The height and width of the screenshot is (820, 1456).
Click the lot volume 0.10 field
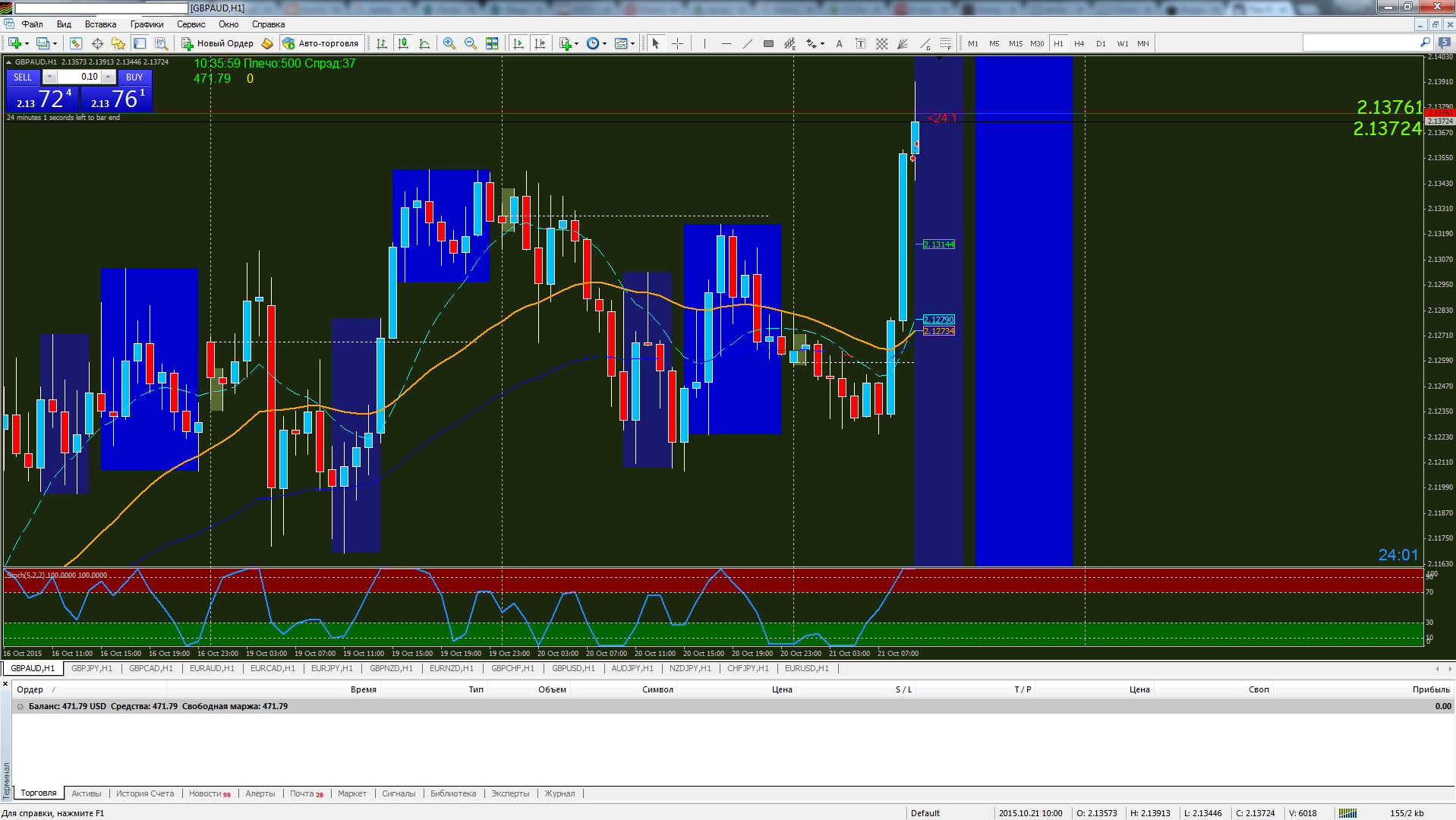80,77
